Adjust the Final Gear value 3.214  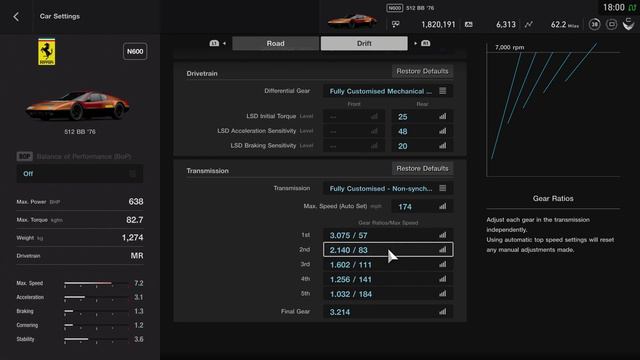[x=388, y=312]
